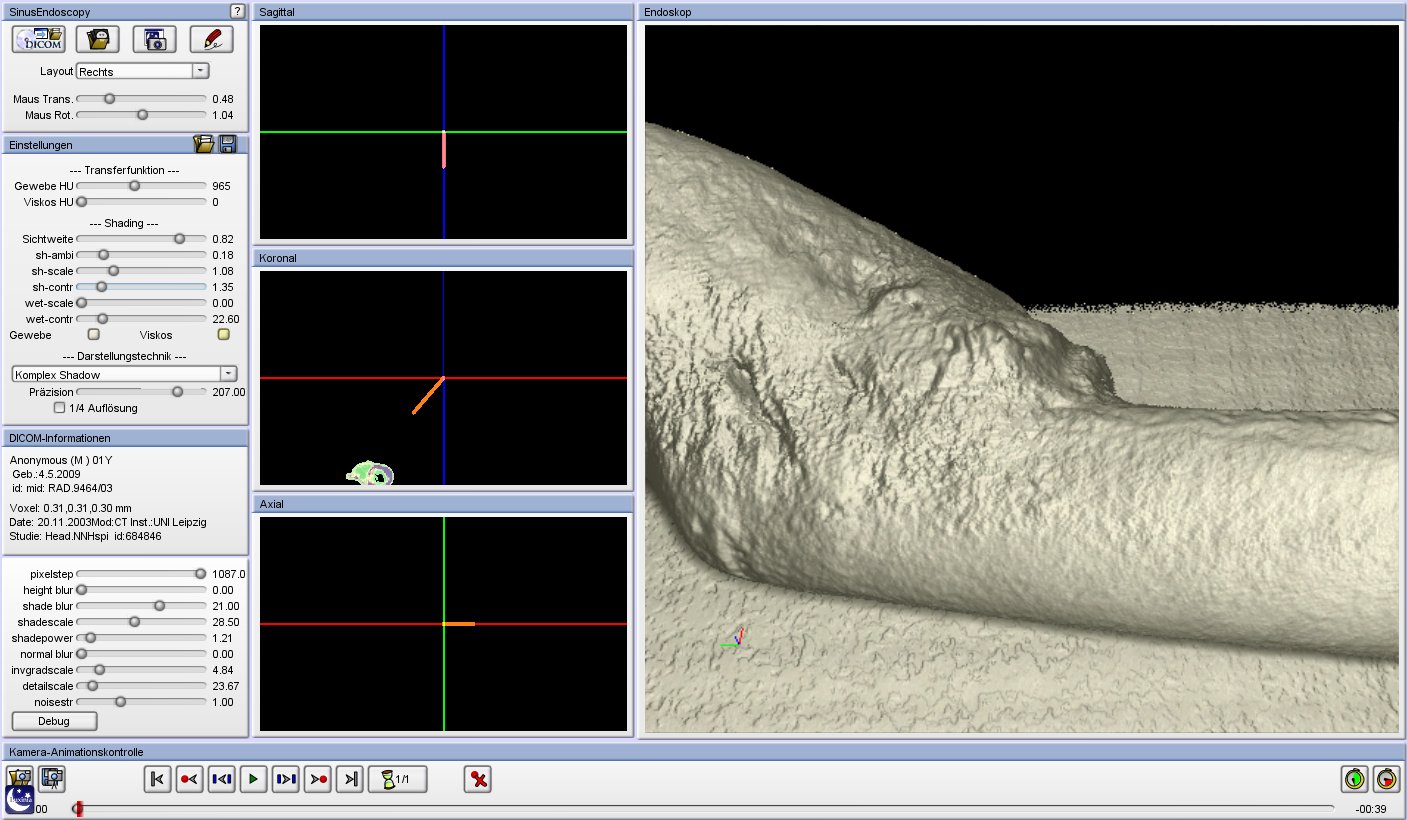Open help with the question mark button
This screenshot has height=820, width=1407.
tap(237, 11)
